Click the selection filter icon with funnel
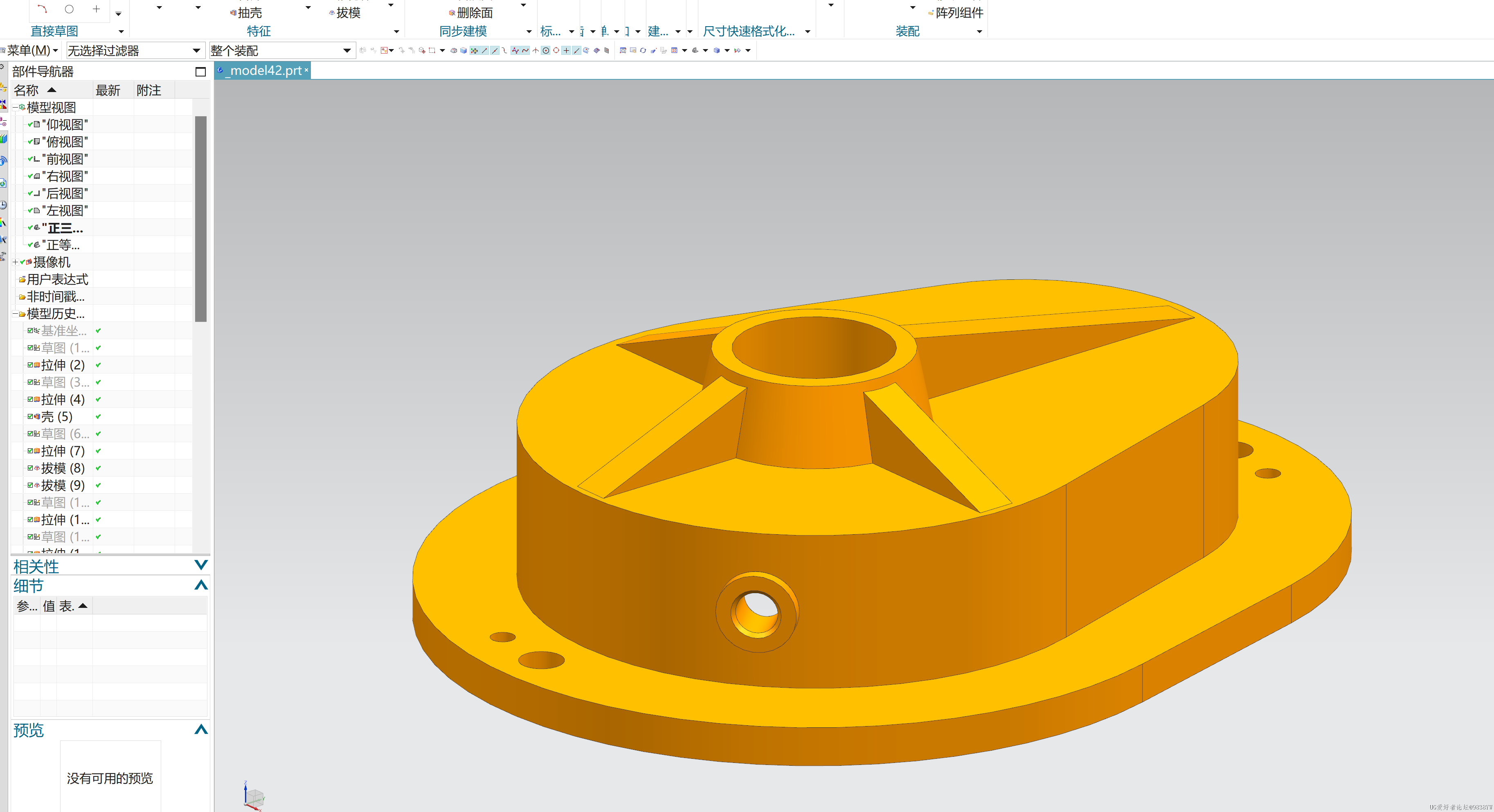Image resolution: width=1494 pixels, height=812 pixels. pyautogui.click(x=384, y=50)
